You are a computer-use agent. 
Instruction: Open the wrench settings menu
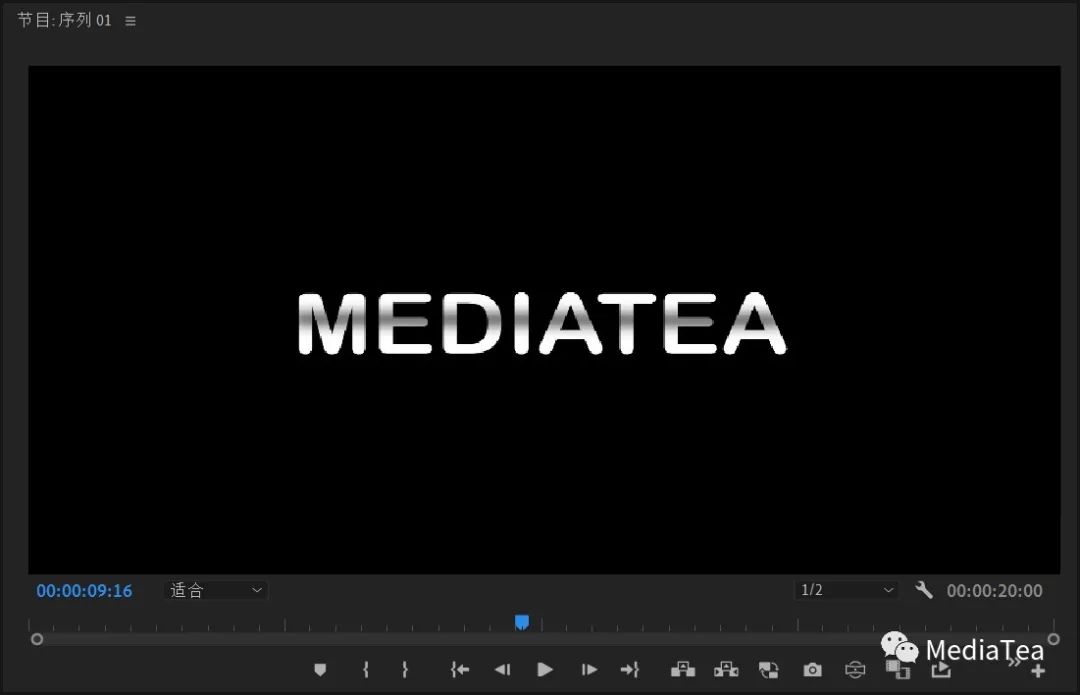coord(924,590)
